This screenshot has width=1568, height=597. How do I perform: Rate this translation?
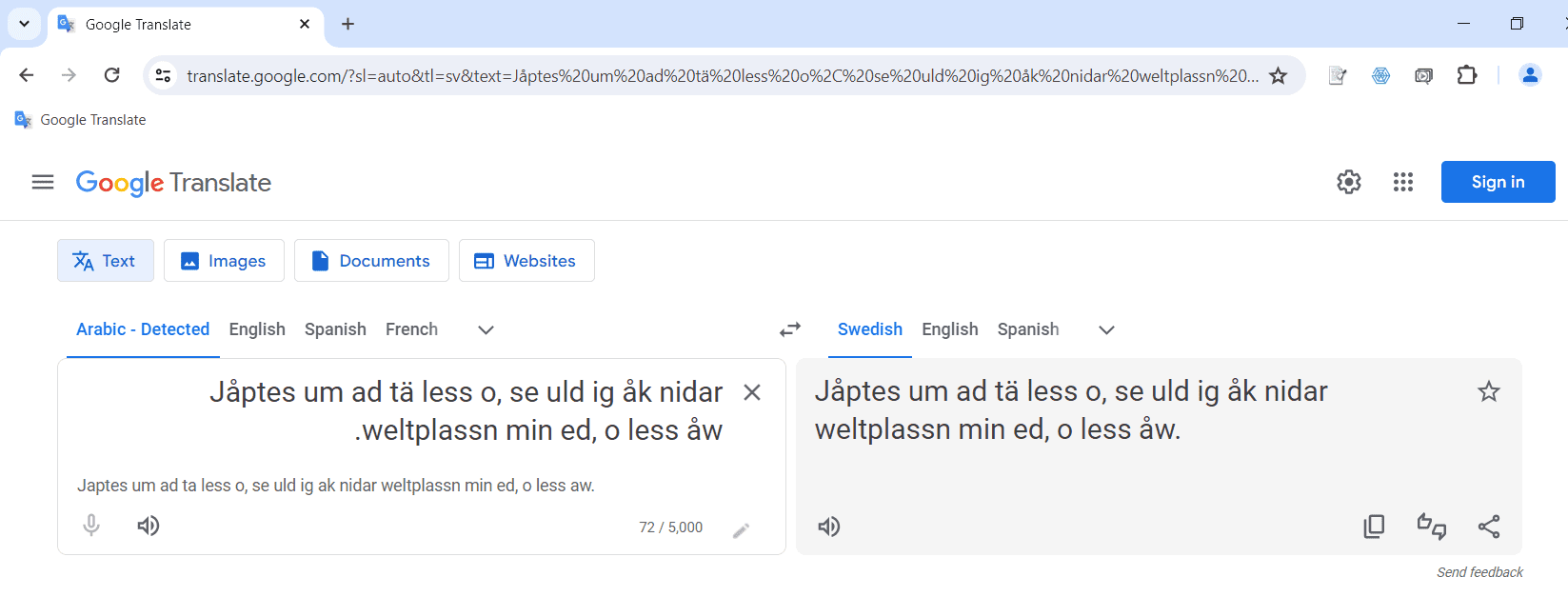[x=1432, y=527]
